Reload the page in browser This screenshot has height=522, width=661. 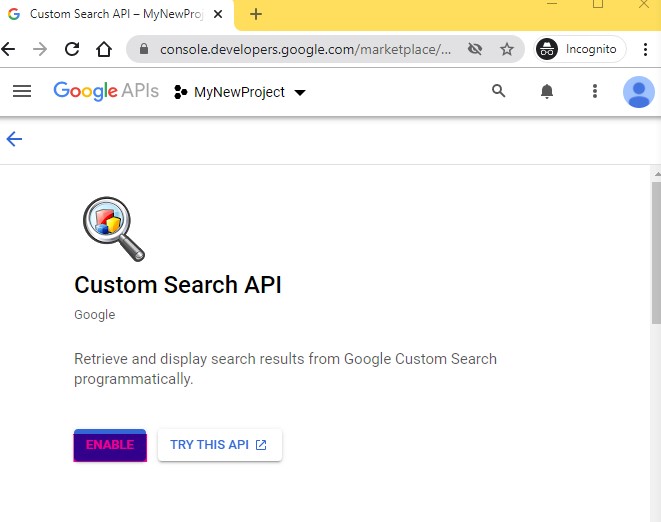[72, 49]
